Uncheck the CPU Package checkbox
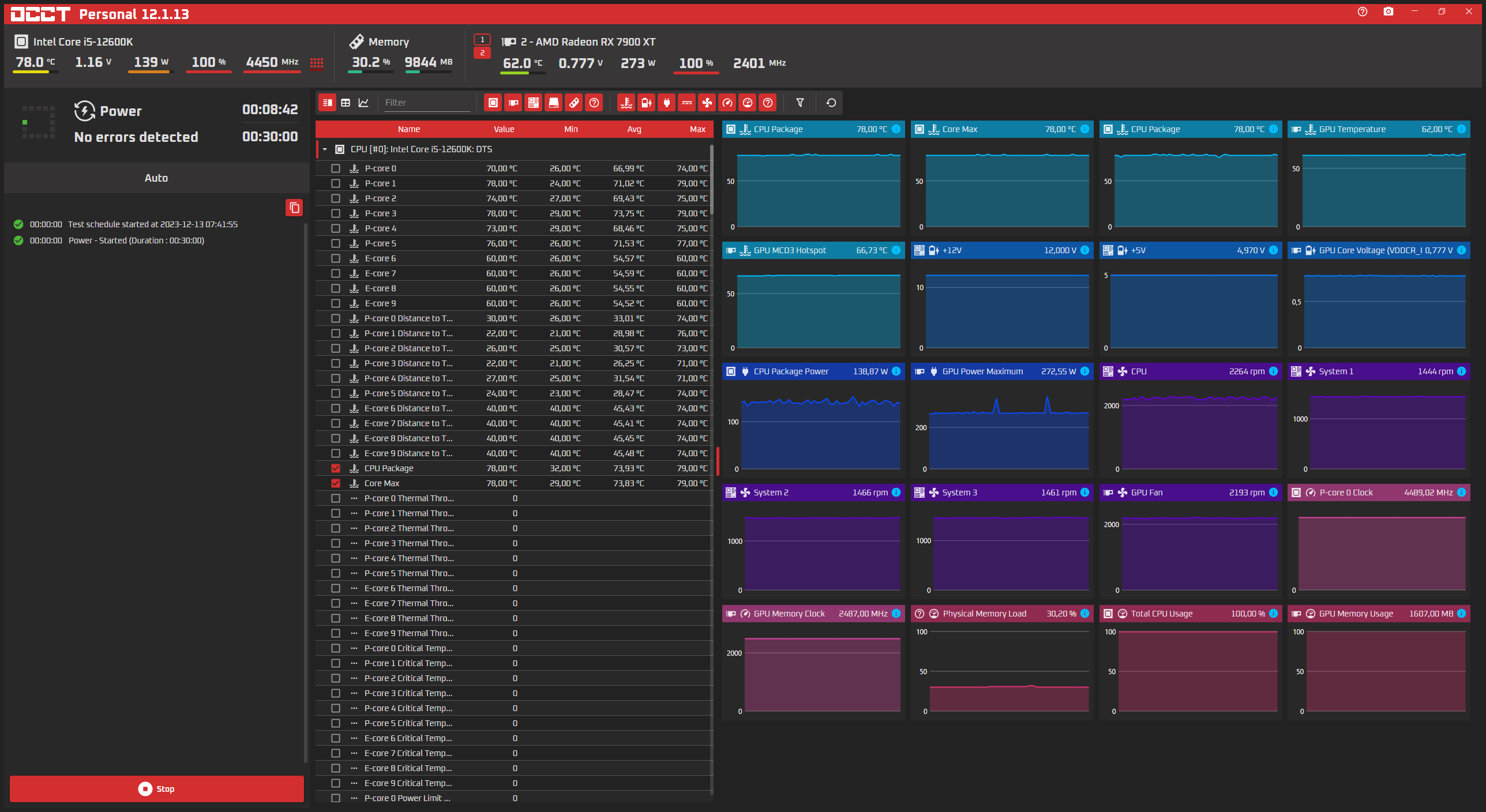1486x812 pixels. (336, 468)
